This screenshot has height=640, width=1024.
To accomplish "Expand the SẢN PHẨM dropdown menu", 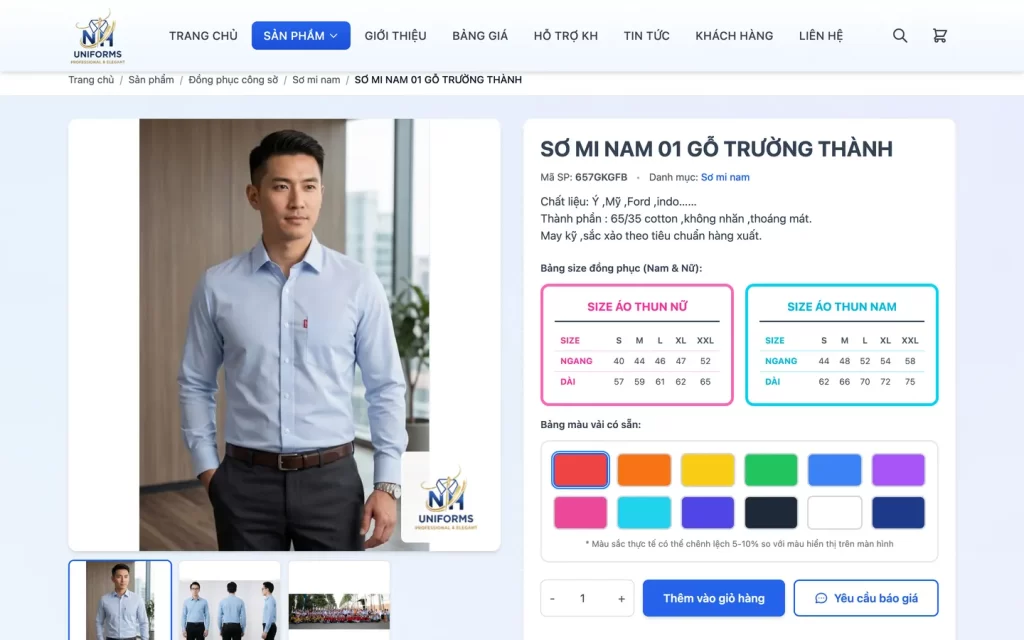I will pos(301,36).
